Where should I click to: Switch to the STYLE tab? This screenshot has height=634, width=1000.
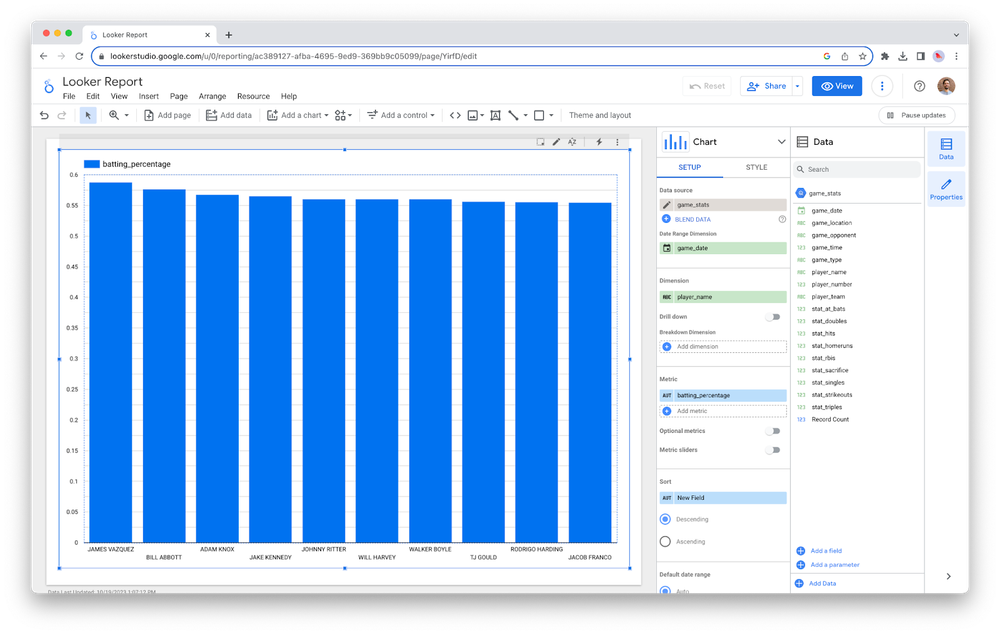click(756, 167)
